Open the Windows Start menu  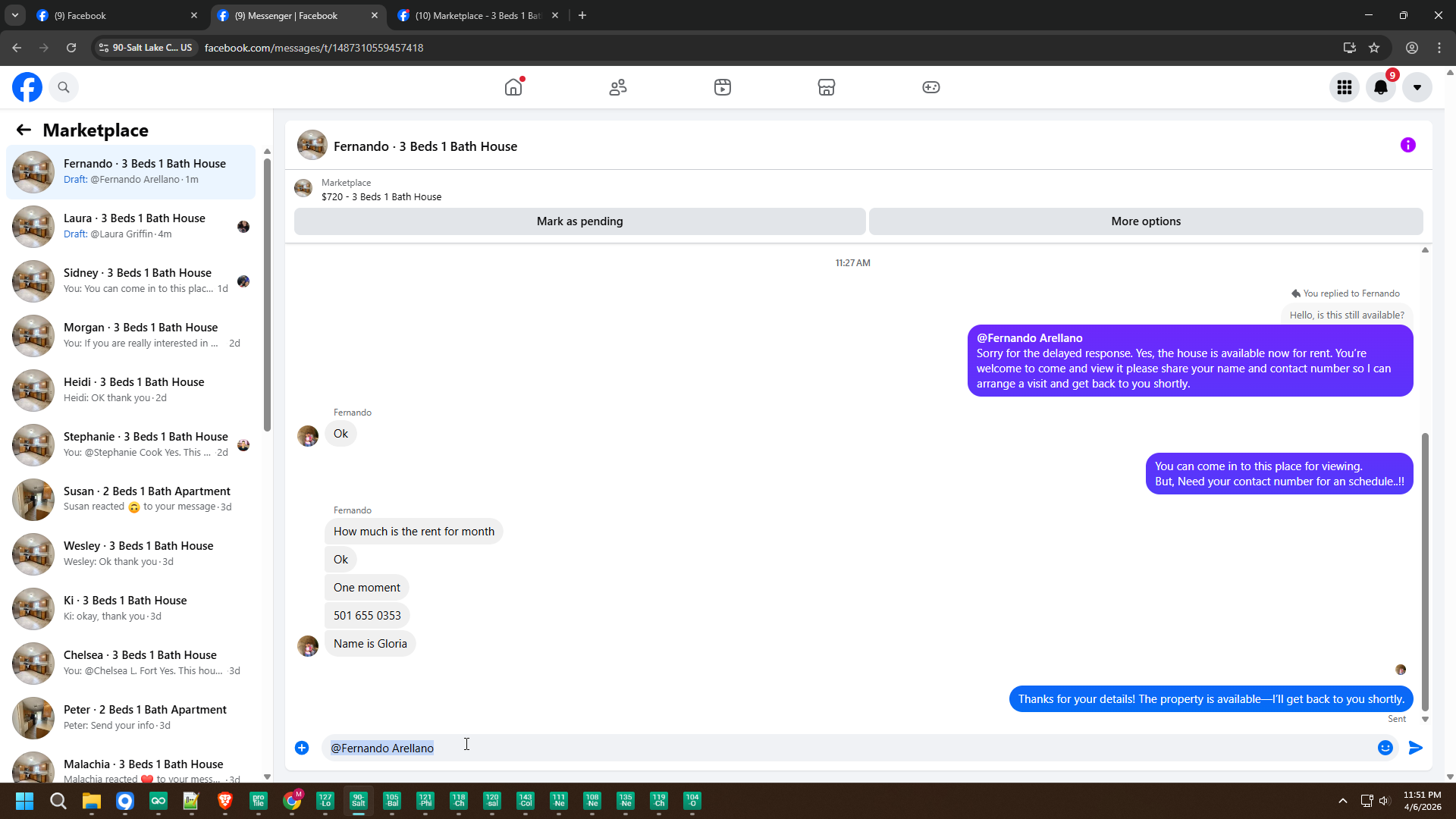click(24, 801)
